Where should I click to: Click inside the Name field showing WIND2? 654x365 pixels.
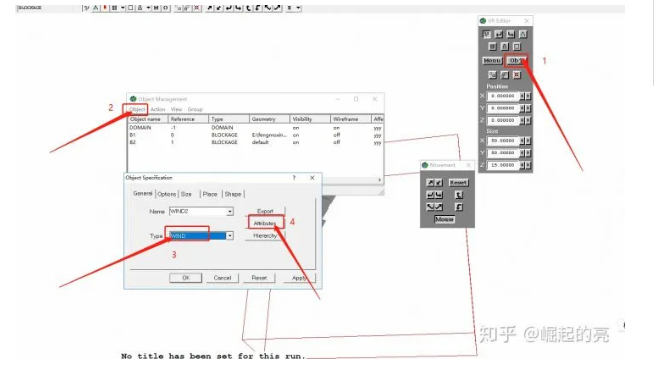(197, 212)
